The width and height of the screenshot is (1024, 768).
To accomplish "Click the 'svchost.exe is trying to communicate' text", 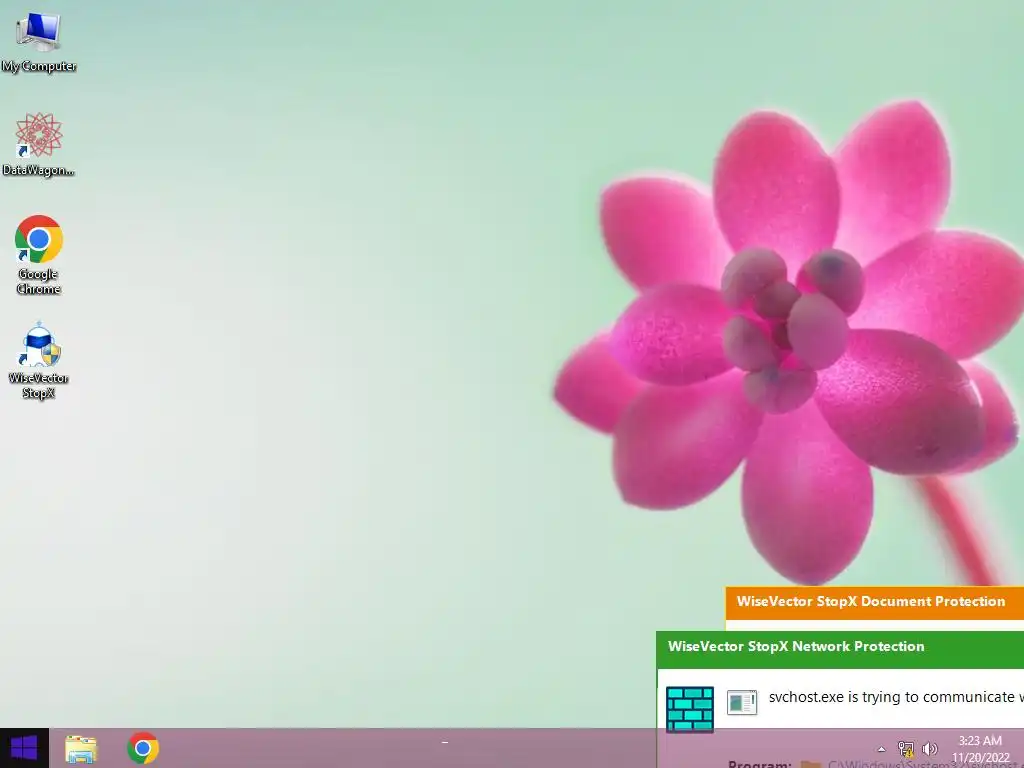I will click(896, 697).
